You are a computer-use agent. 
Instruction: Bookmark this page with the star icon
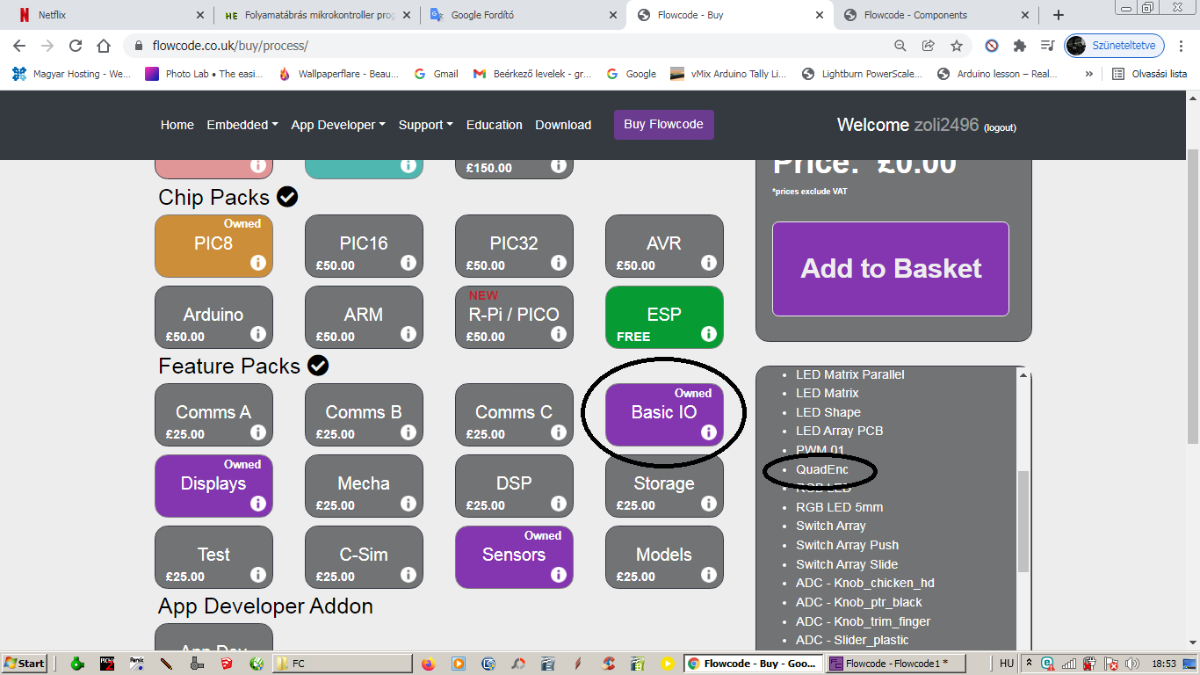pos(956,46)
